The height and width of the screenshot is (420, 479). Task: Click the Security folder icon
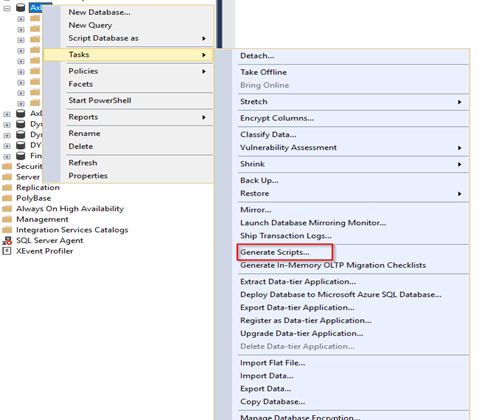(7, 166)
